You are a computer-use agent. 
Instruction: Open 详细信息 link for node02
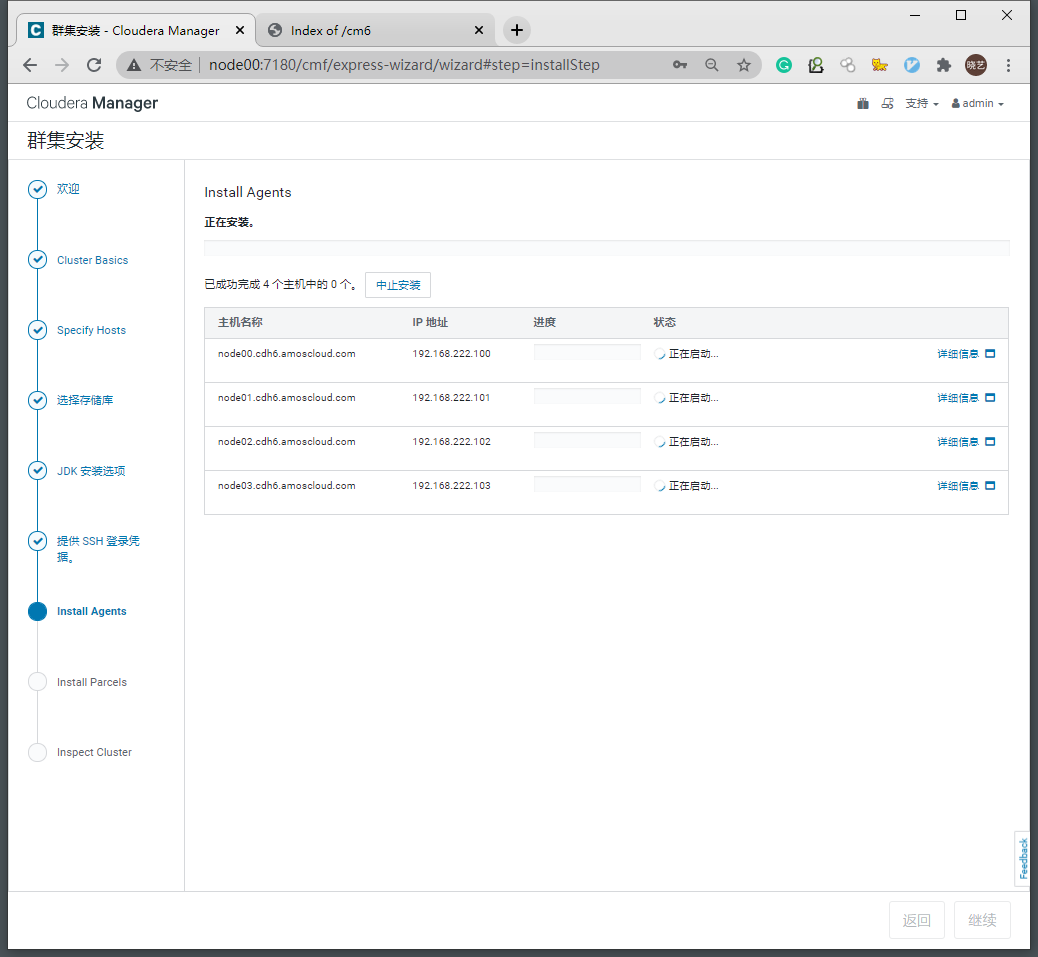958,441
